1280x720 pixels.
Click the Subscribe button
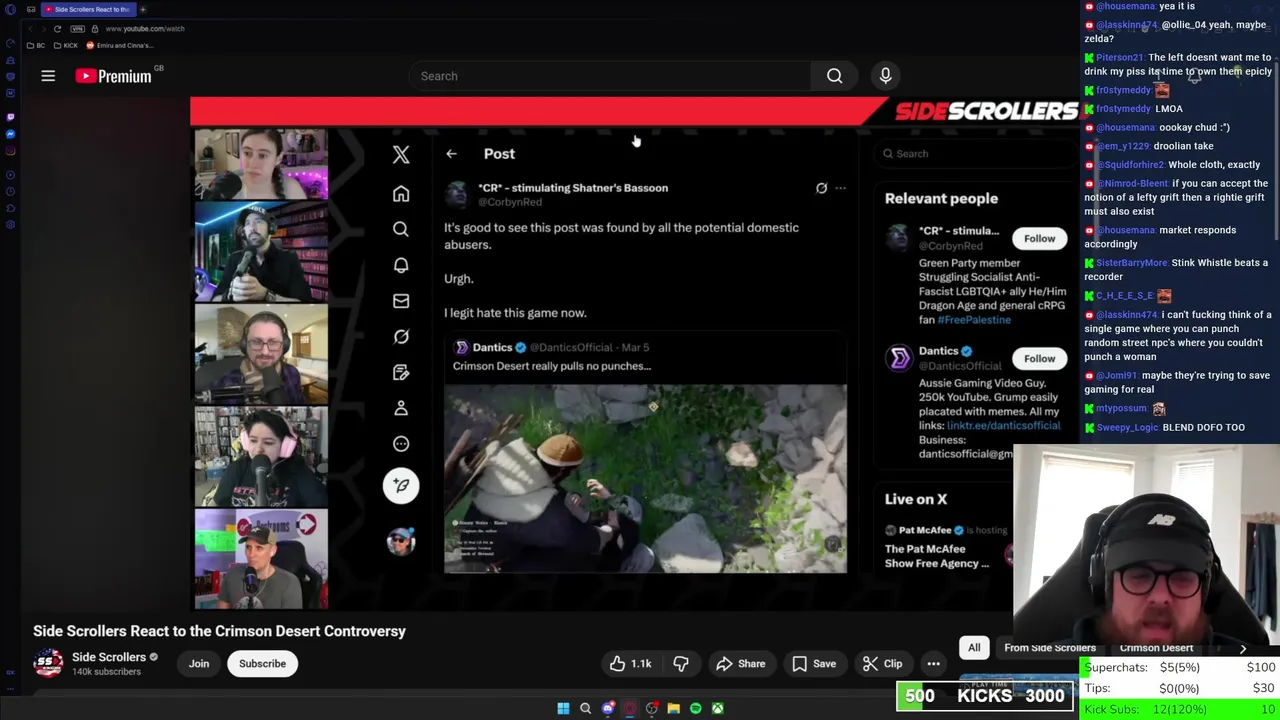pyautogui.click(x=262, y=664)
